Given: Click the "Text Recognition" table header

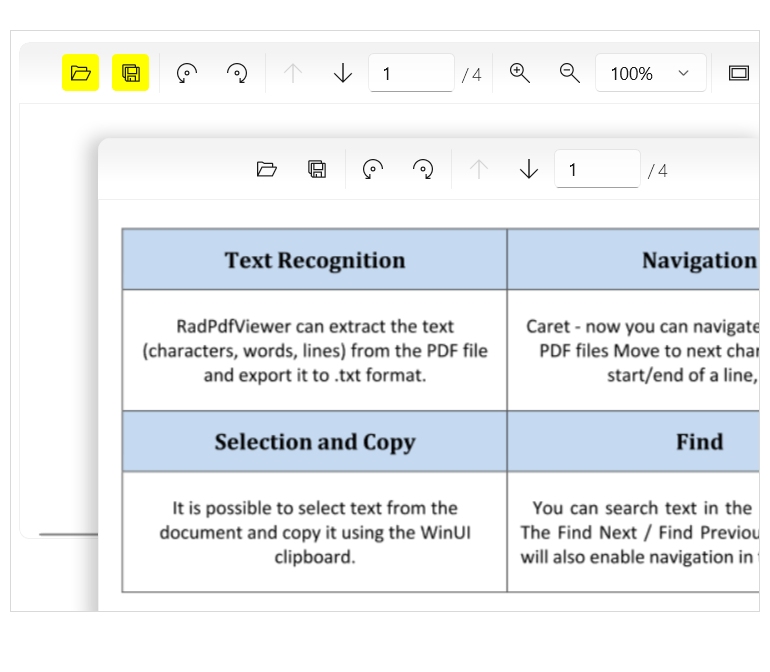Looking at the screenshot, I should point(315,260).
